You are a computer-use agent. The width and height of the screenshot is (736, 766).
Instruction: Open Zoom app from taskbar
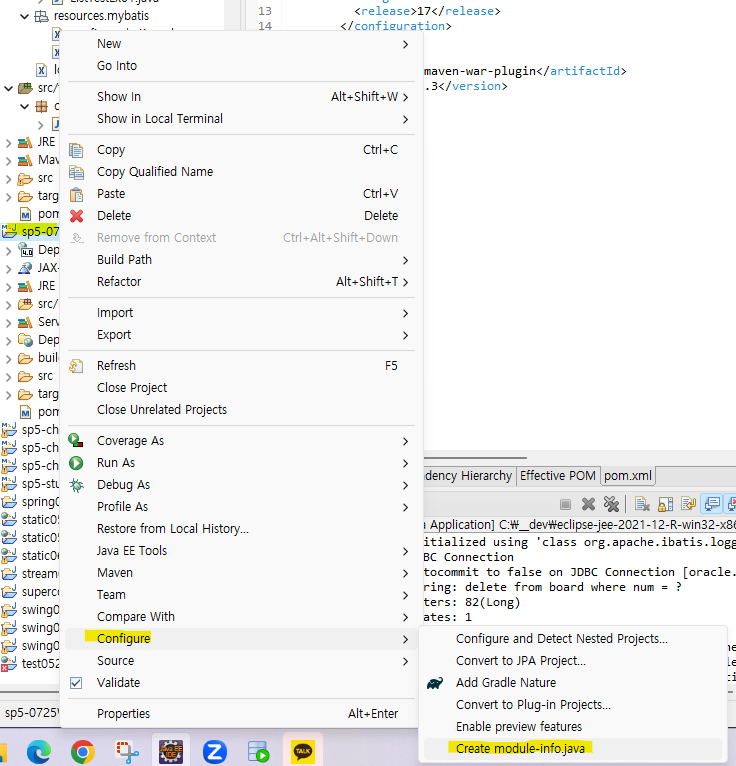coord(215,751)
